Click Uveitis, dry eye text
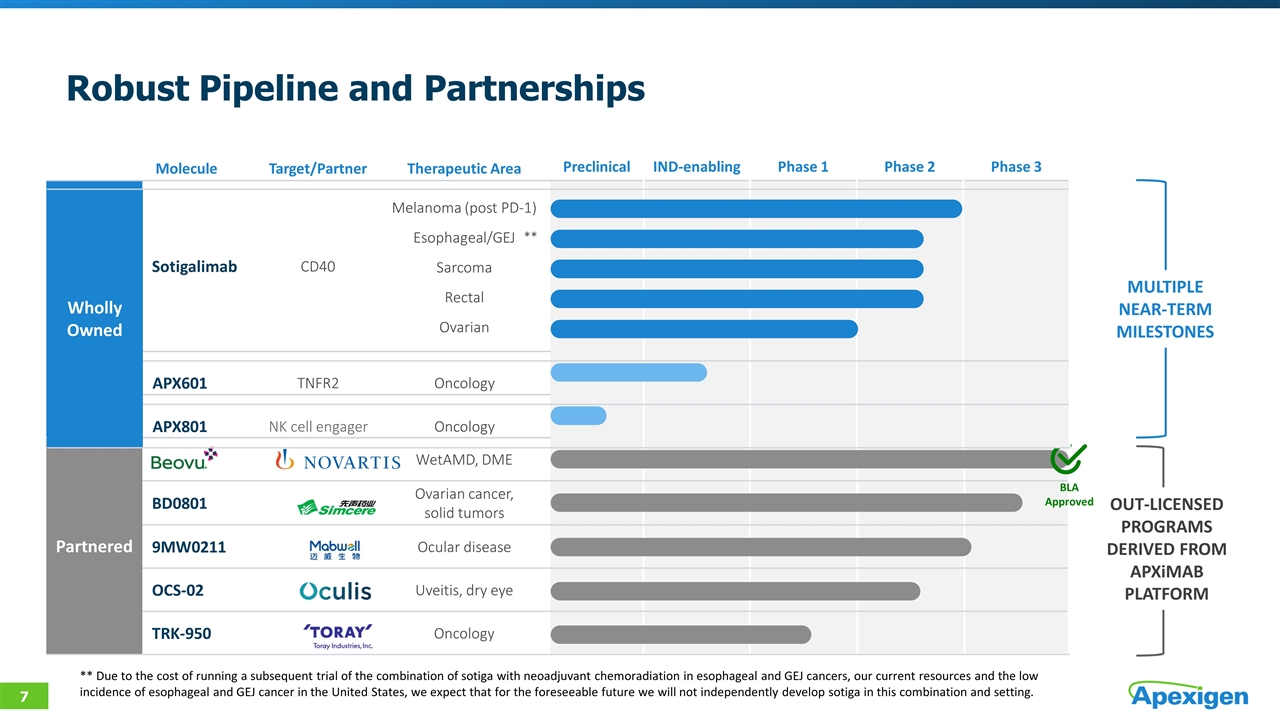Screen dimensions: 1280x720 (x=464, y=591)
